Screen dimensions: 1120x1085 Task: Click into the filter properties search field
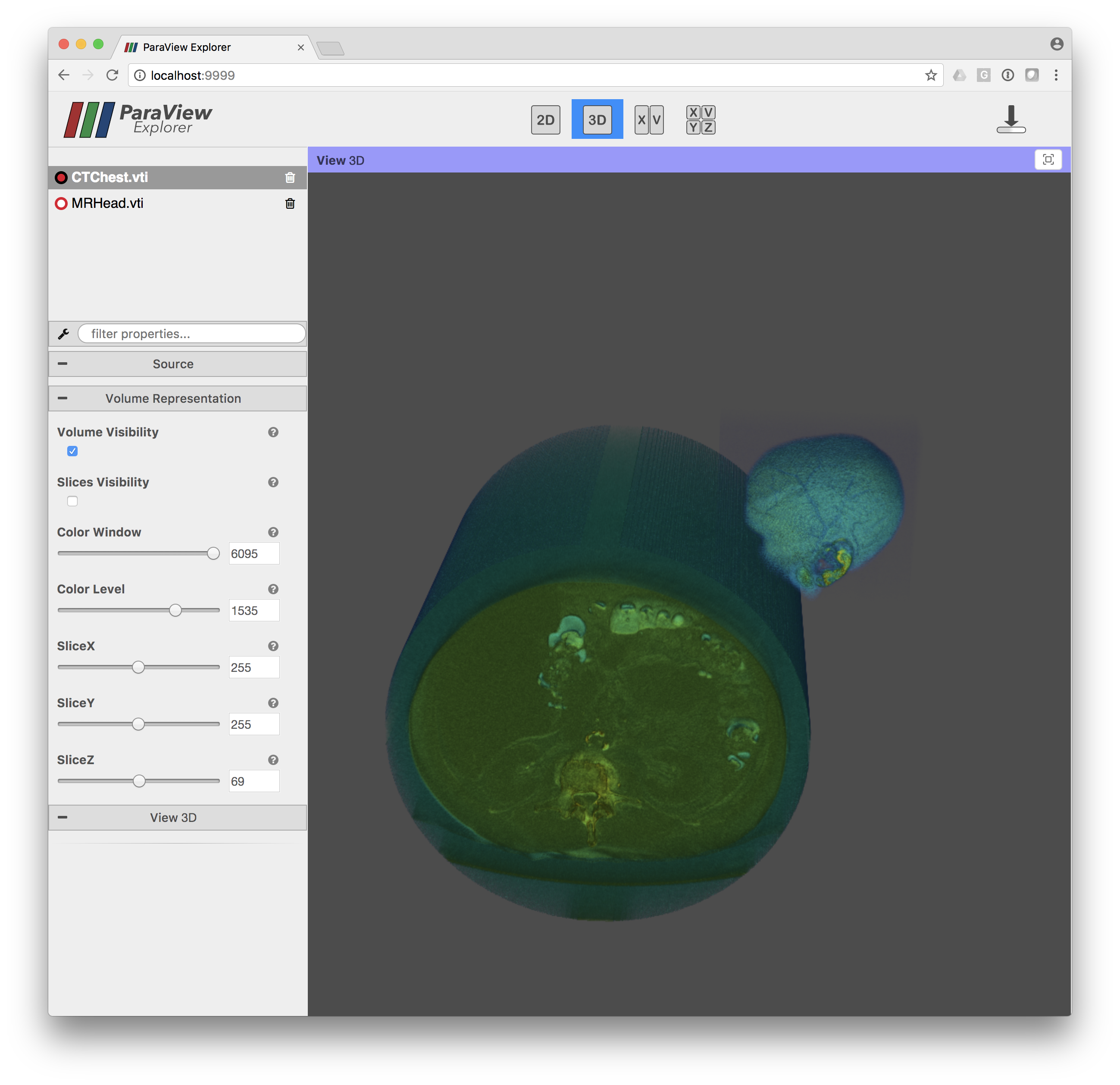(191, 334)
